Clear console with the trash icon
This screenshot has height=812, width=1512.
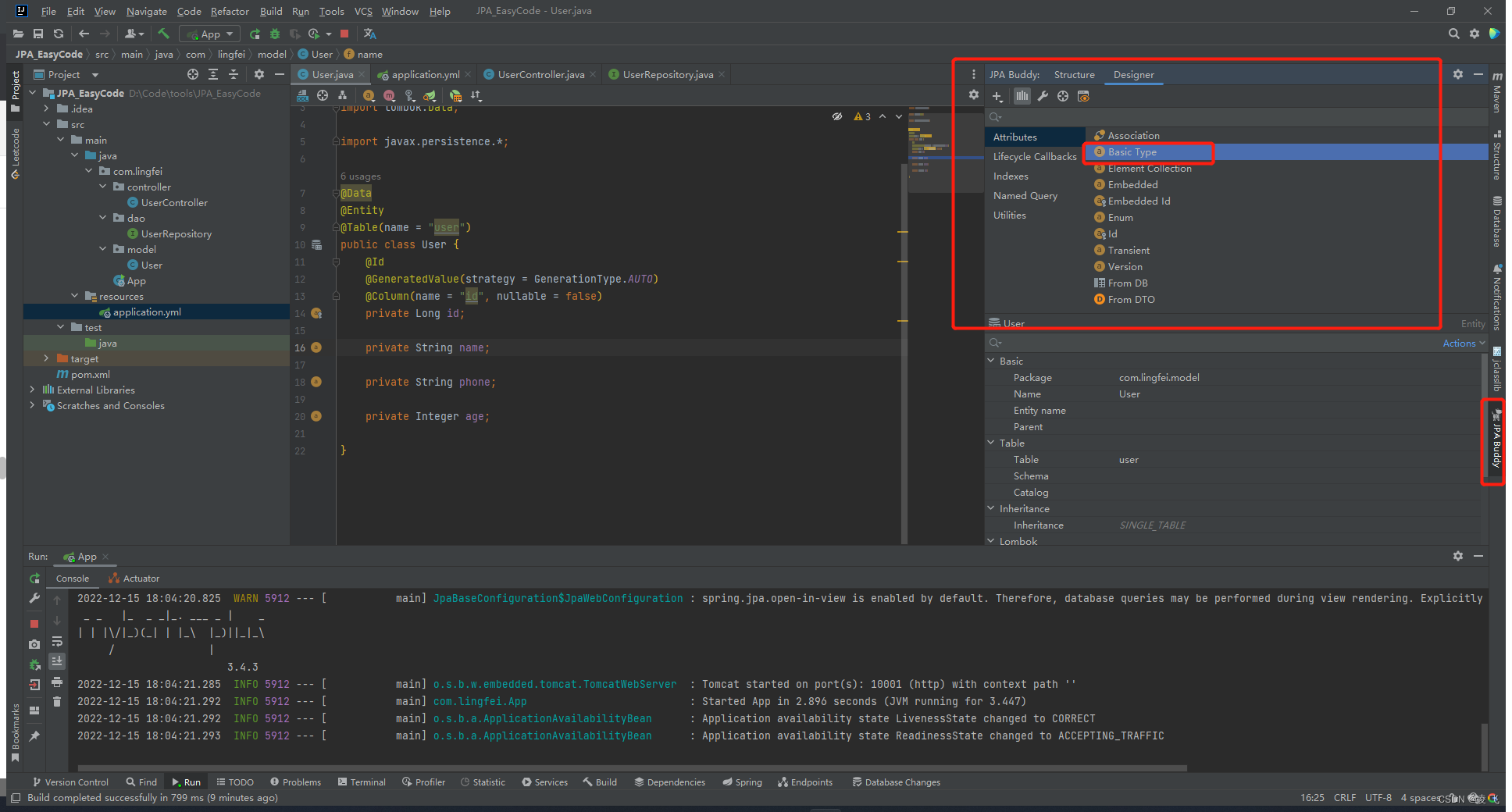click(x=57, y=702)
